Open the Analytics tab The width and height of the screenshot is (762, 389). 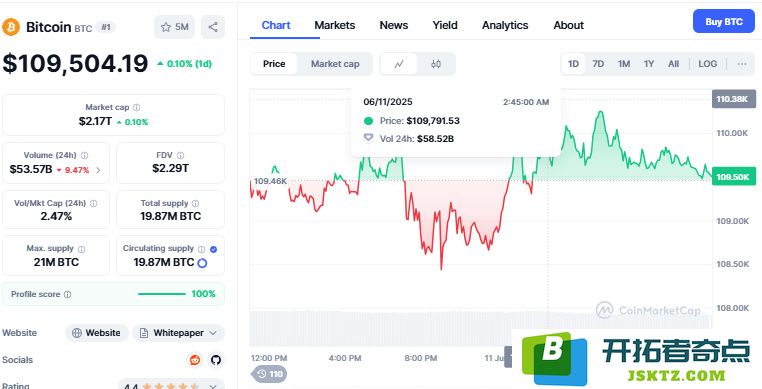[505, 25]
